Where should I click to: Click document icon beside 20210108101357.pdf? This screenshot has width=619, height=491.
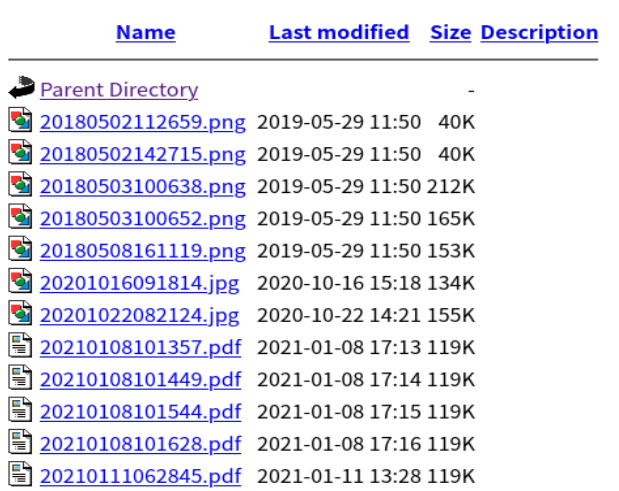coord(21,345)
